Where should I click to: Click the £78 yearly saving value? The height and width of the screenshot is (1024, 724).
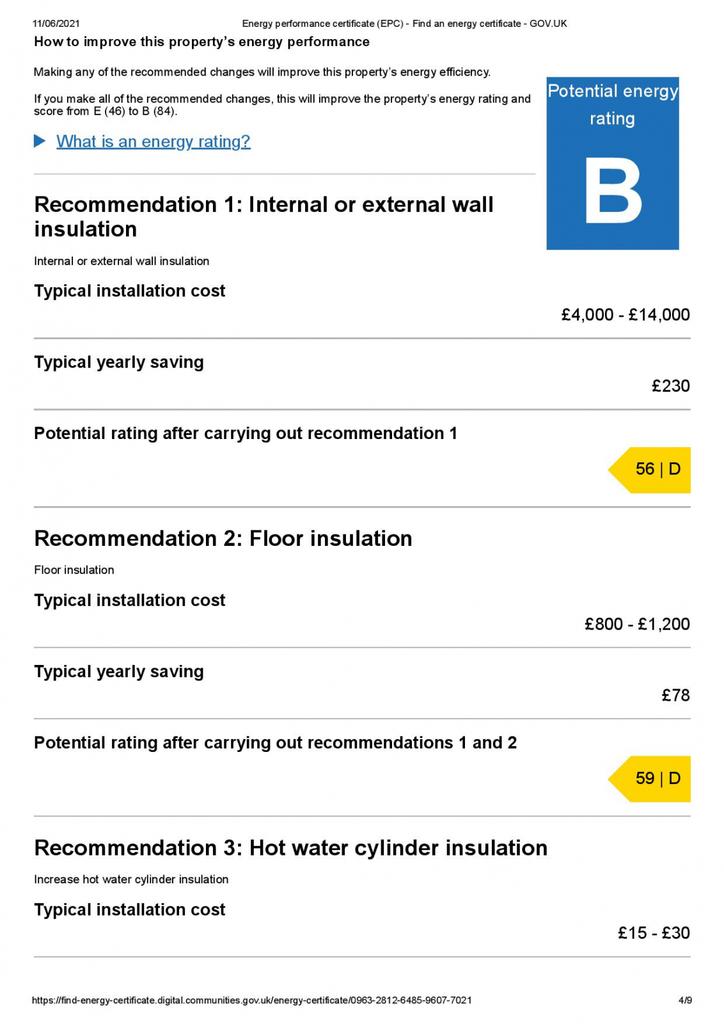[676, 696]
